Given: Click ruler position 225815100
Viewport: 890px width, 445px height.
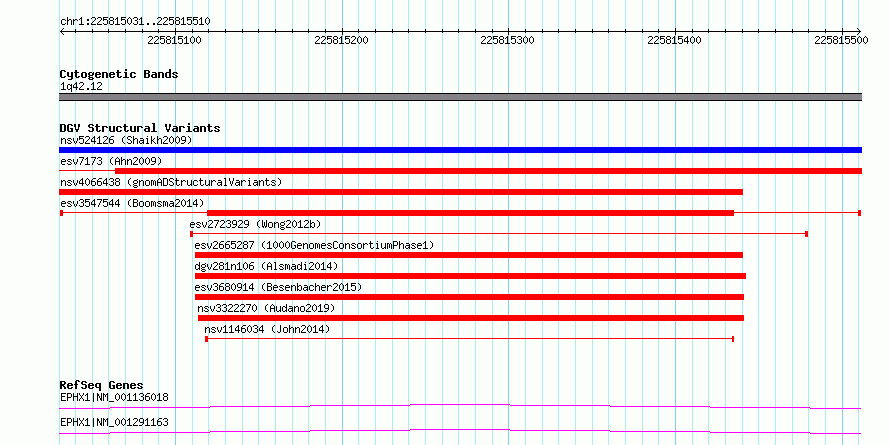Looking at the screenshot, I should pyautogui.click(x=175, y=40).
